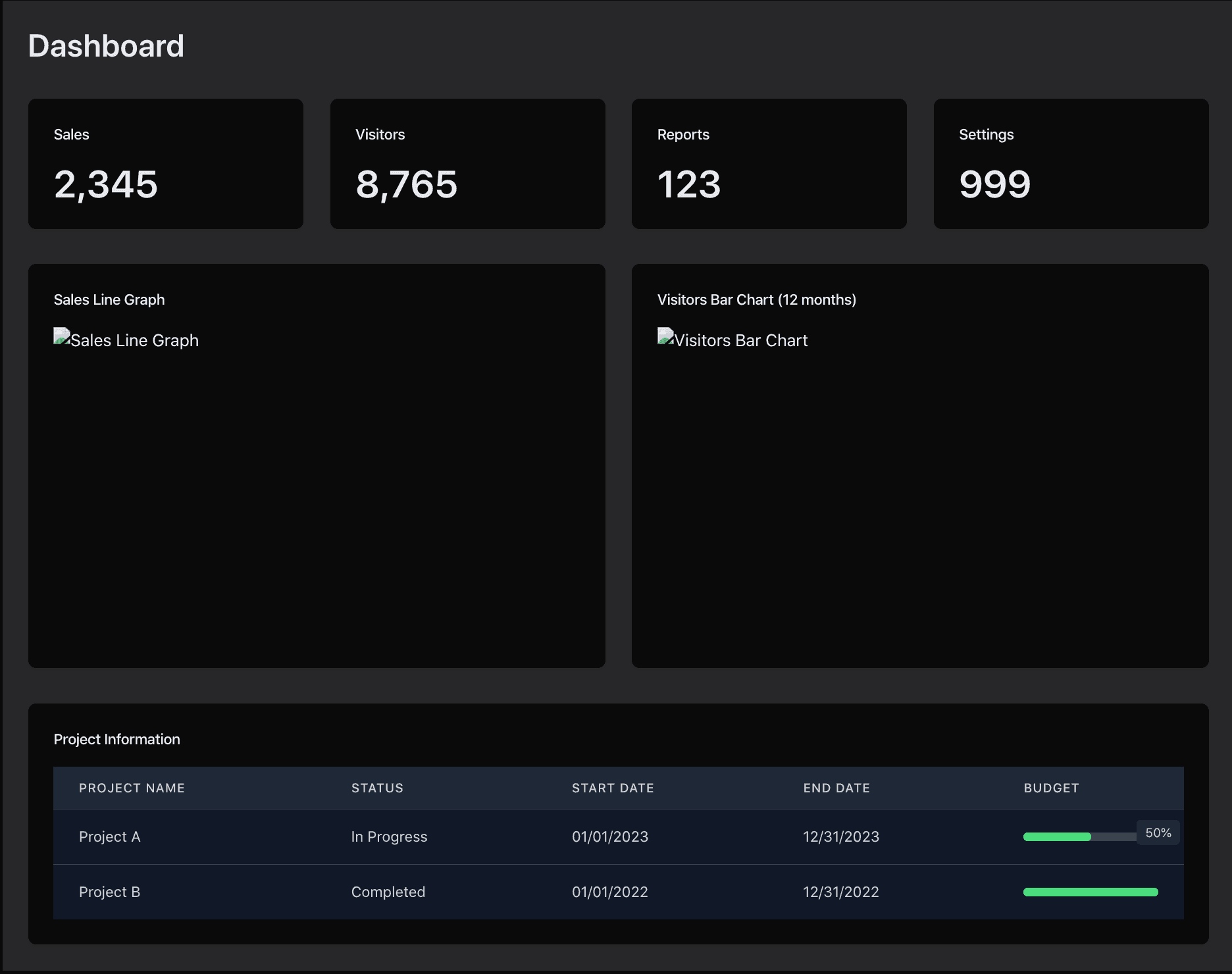Open the Reports card
Screen dimensions: 1232x974
pos(769,163)
